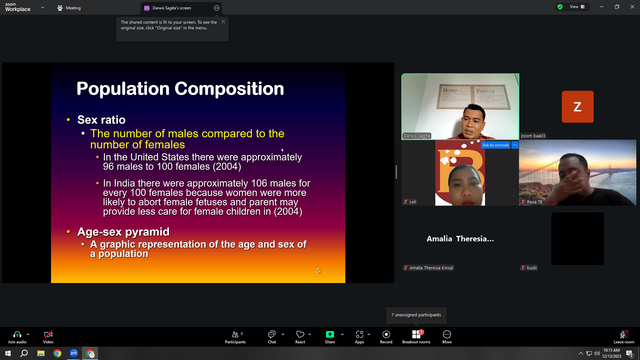Image resolution: width=640 pixels, height=360 pixels.
Task: Click the Leave room button
Action: [624, 337]
